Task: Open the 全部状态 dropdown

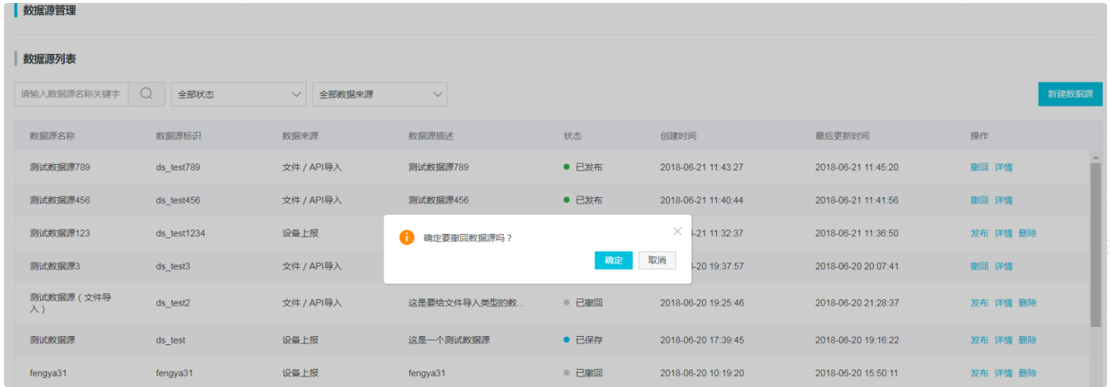Action: (238, 94)
